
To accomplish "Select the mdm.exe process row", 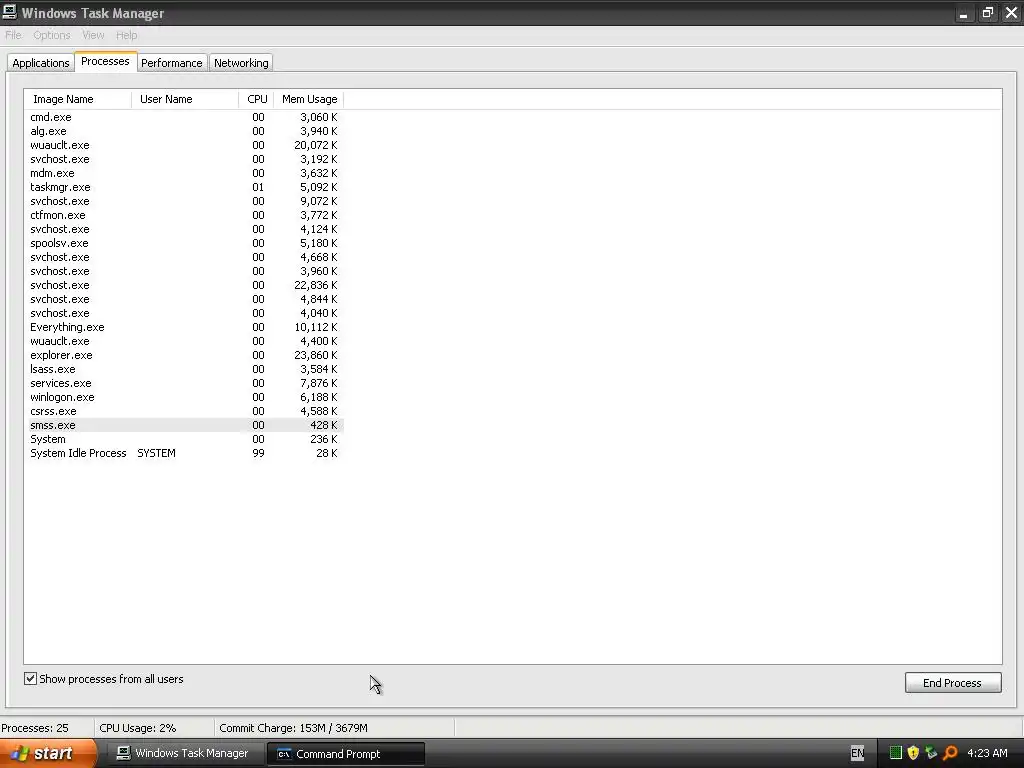I will pos(184,173).
